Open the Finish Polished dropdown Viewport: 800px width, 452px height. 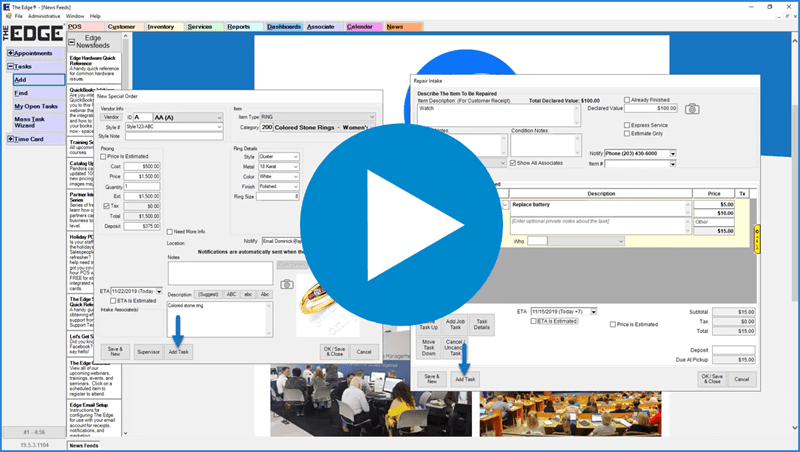point(295,187)
